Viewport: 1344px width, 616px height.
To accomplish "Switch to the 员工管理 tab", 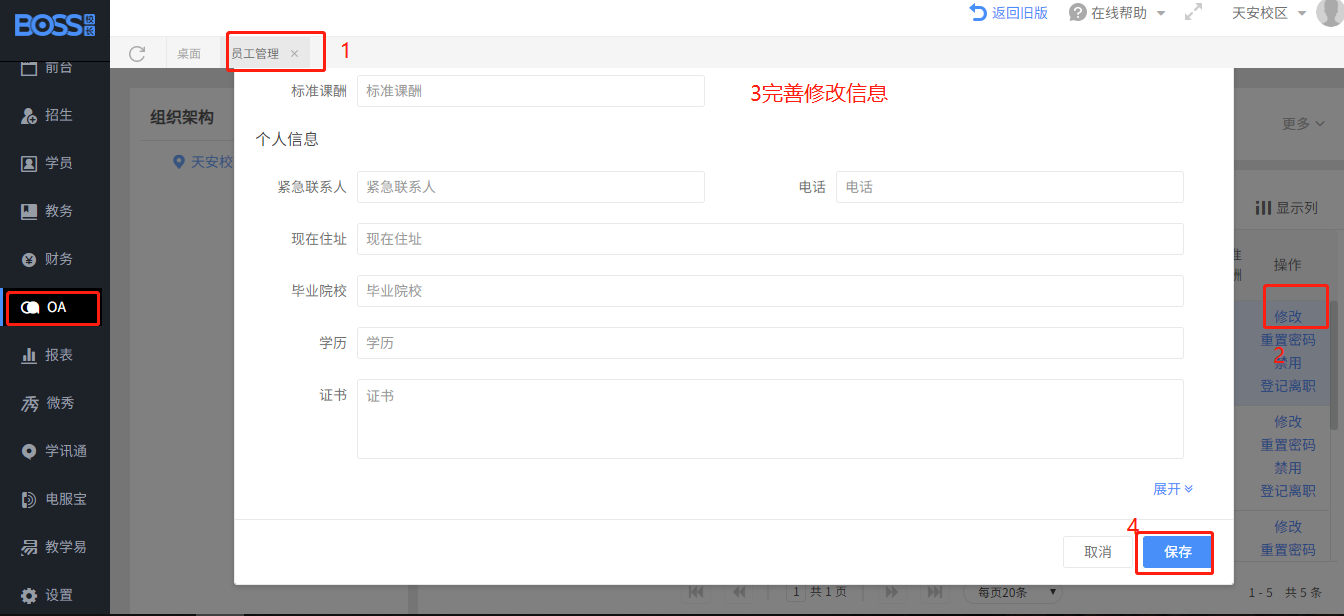I will 255,54.
